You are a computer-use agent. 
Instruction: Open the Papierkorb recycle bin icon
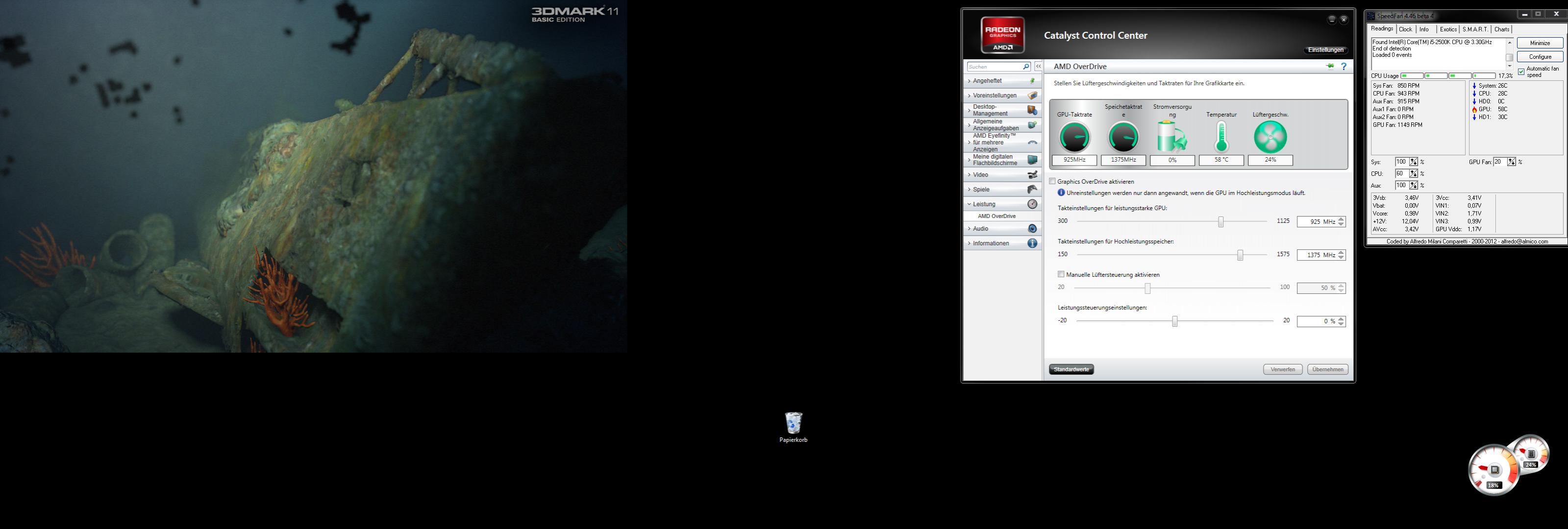pos(793,424)
